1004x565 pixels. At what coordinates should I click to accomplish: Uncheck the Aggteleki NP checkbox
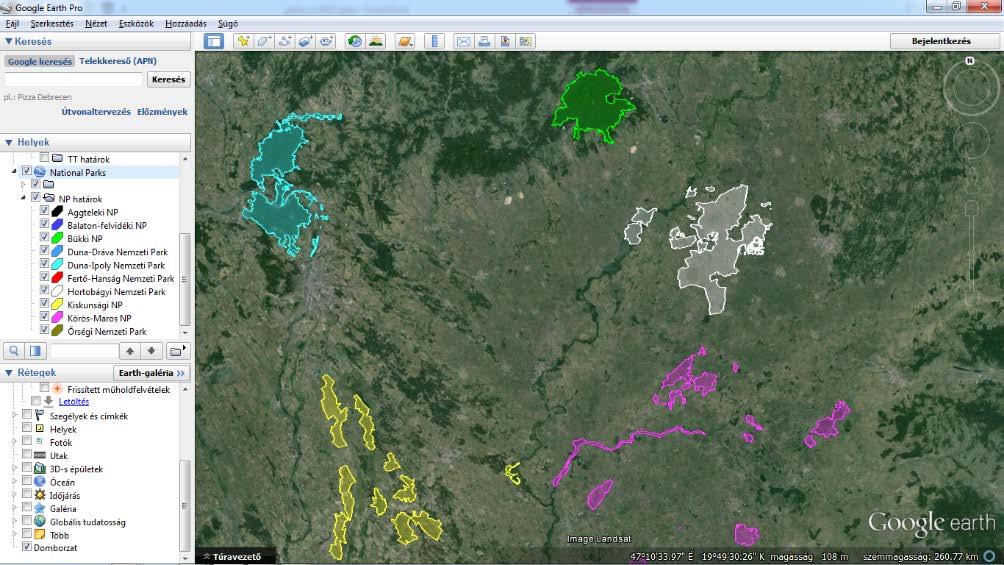(44, 211)
